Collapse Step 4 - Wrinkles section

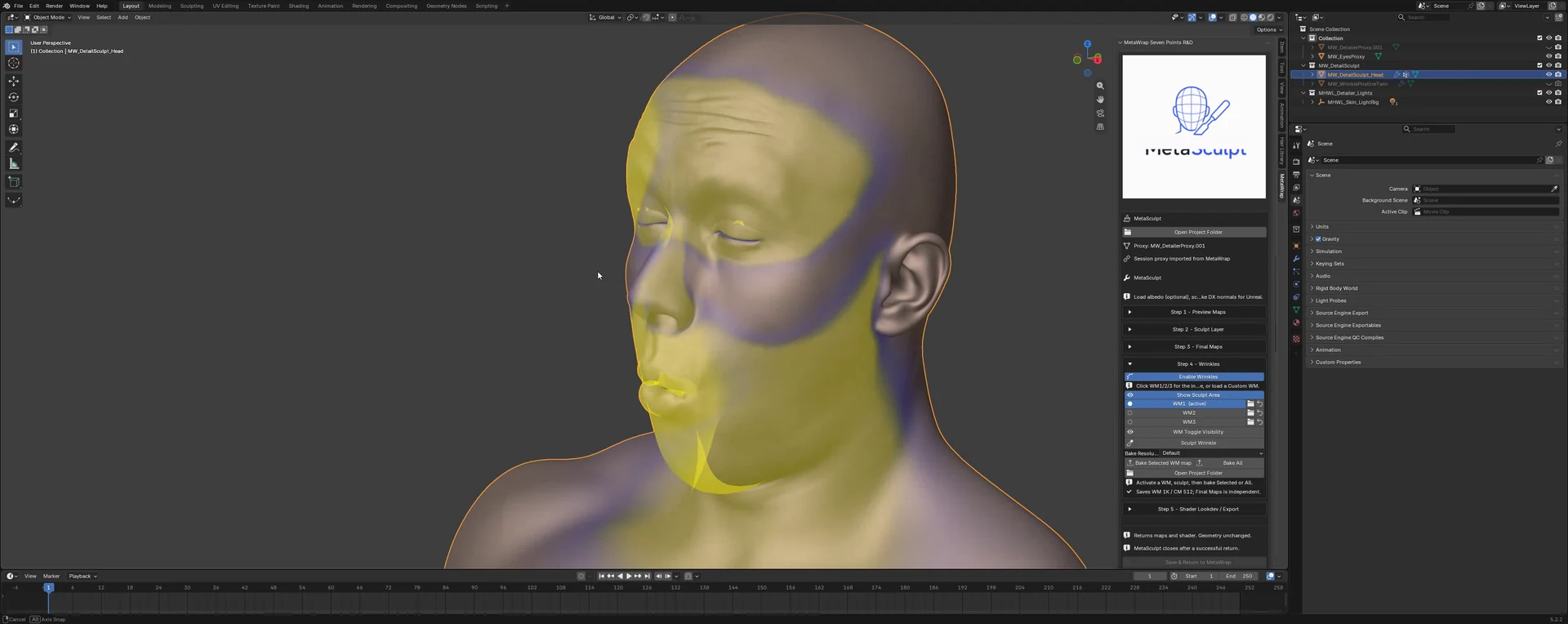click(x=1194, y=364)
